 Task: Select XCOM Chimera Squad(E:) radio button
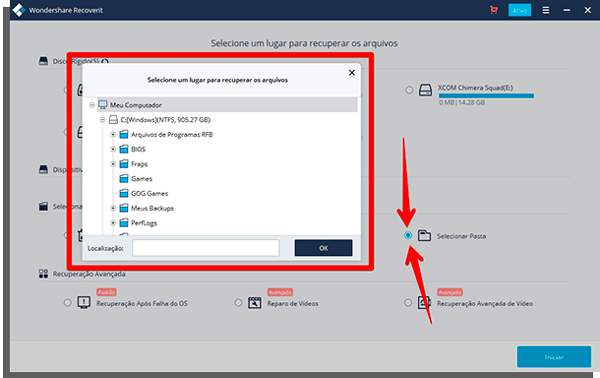409,90
